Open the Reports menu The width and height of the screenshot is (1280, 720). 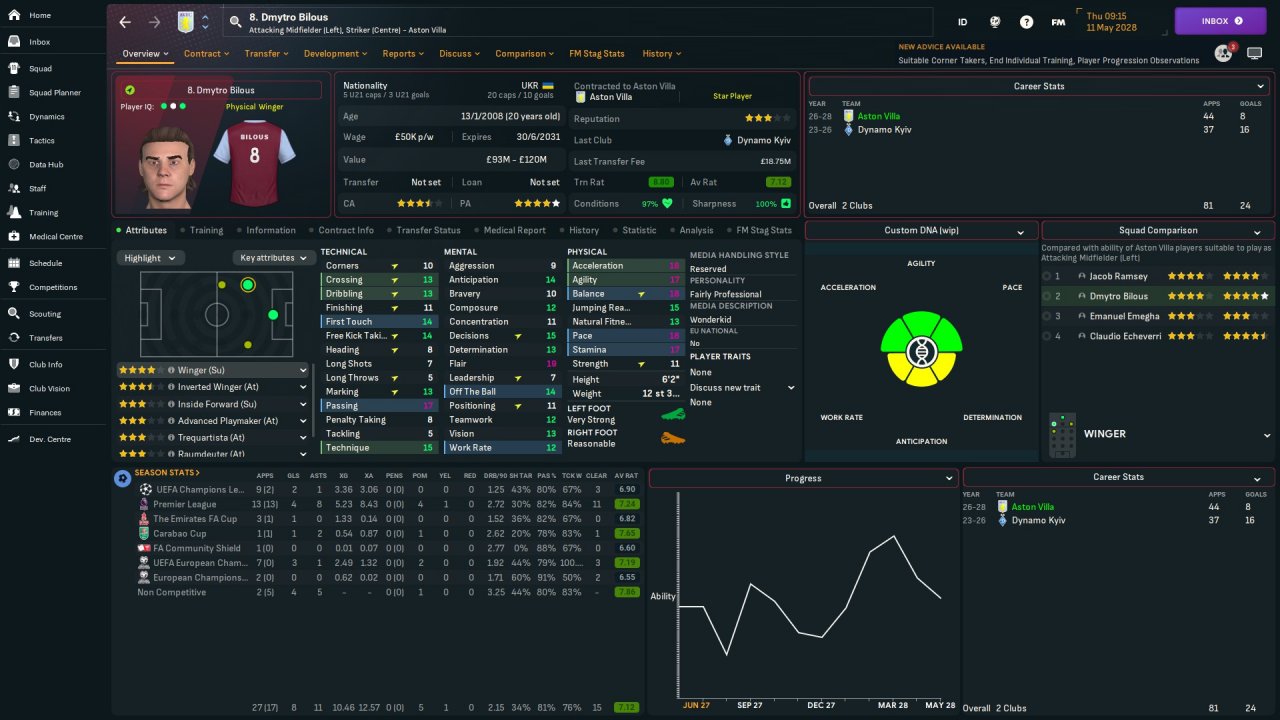click(404, 54)
